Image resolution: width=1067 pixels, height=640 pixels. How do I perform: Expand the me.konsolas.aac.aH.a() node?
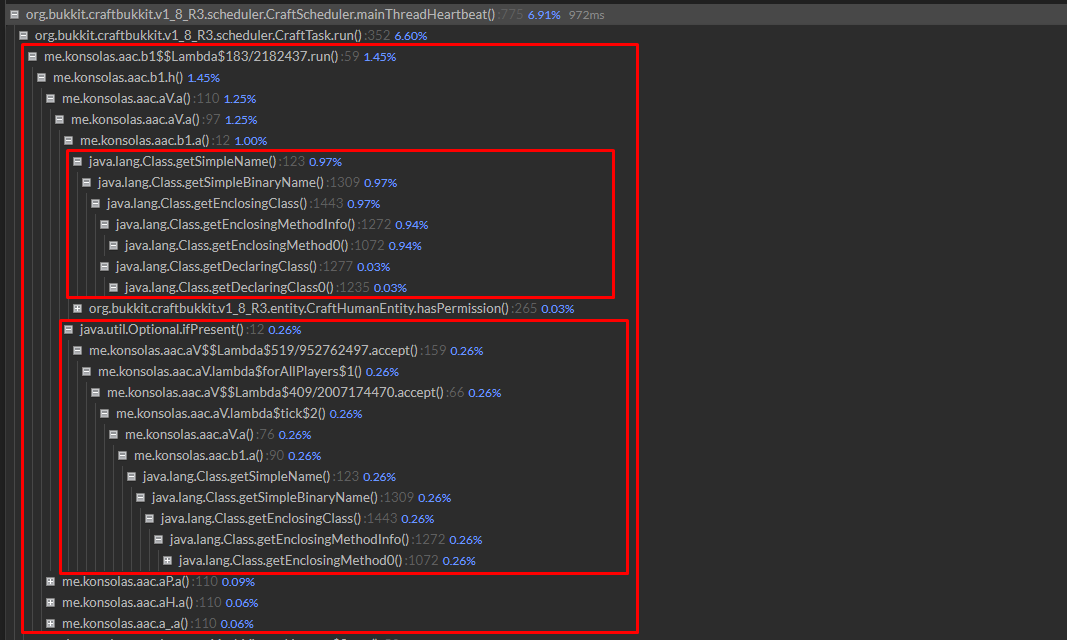pyautogui.click(x=50, y=603)
